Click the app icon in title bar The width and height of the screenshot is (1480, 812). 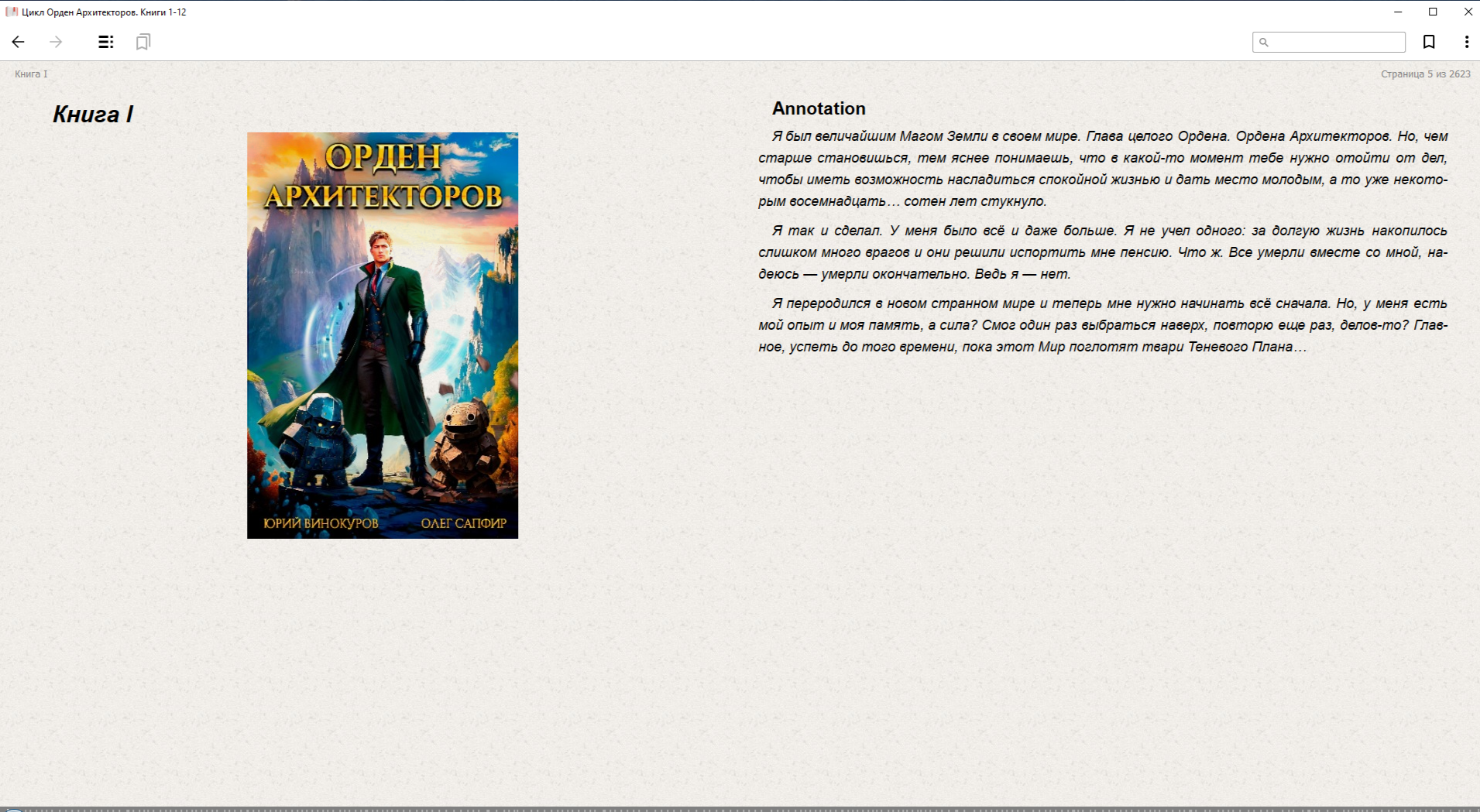[12, 12]
